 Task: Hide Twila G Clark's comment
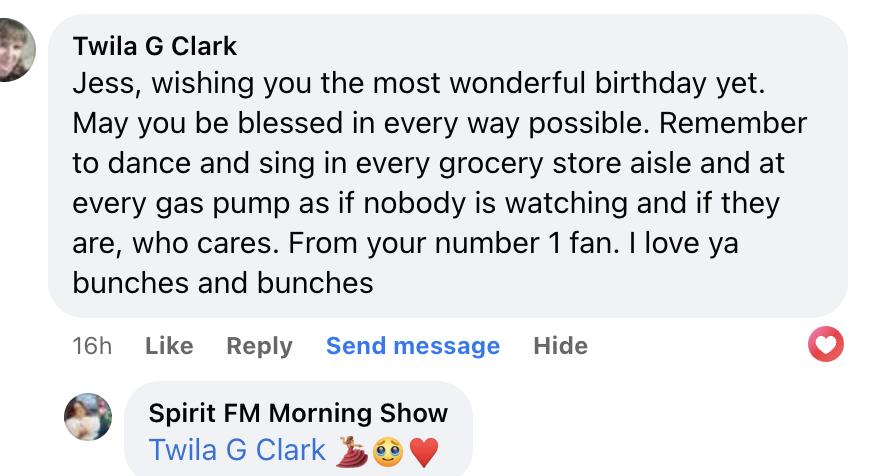[x=560, y=346]
